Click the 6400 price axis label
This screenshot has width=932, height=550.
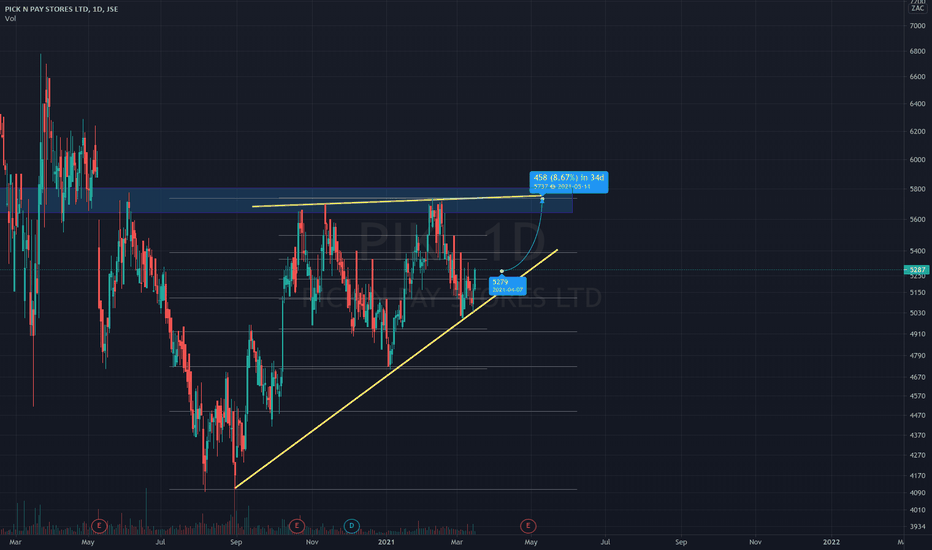tap(917, 103)
